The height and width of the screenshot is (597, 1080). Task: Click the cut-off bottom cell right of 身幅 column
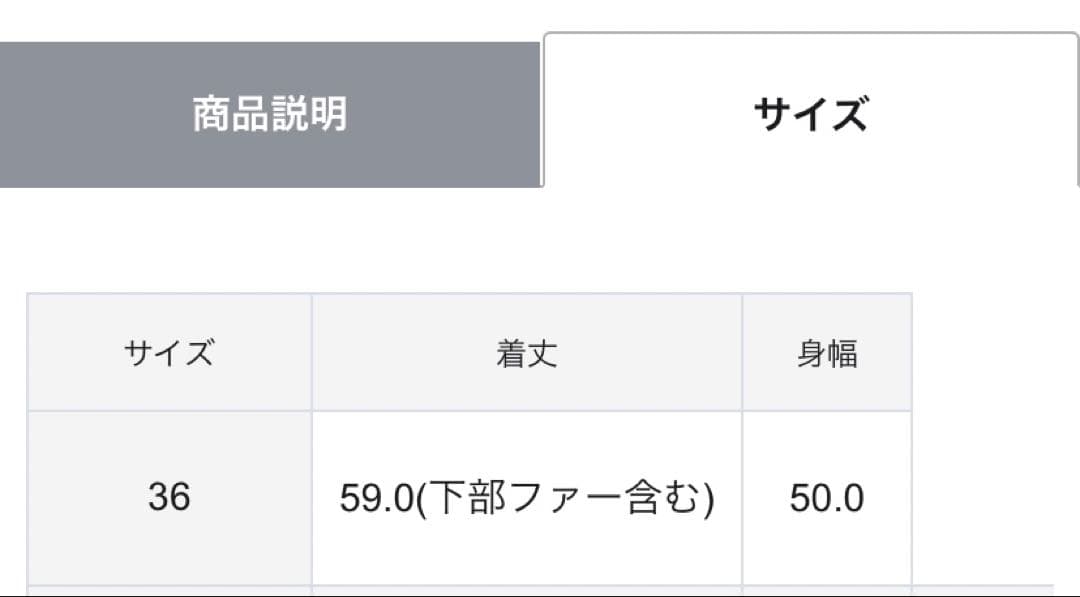[982, 590]
